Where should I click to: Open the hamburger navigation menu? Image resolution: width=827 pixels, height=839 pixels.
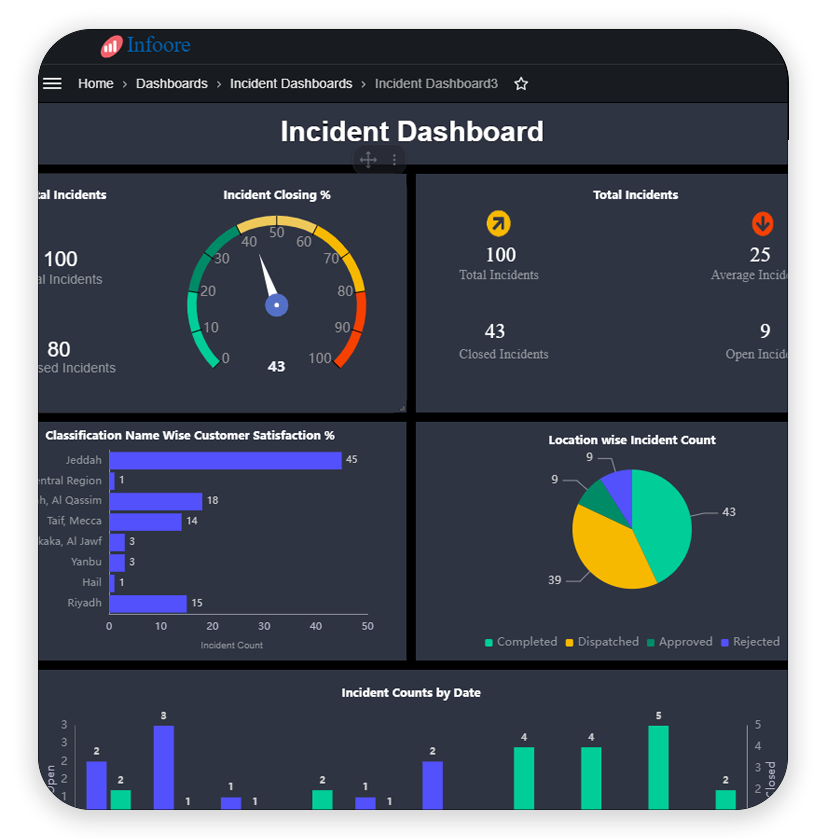[52, 84]
